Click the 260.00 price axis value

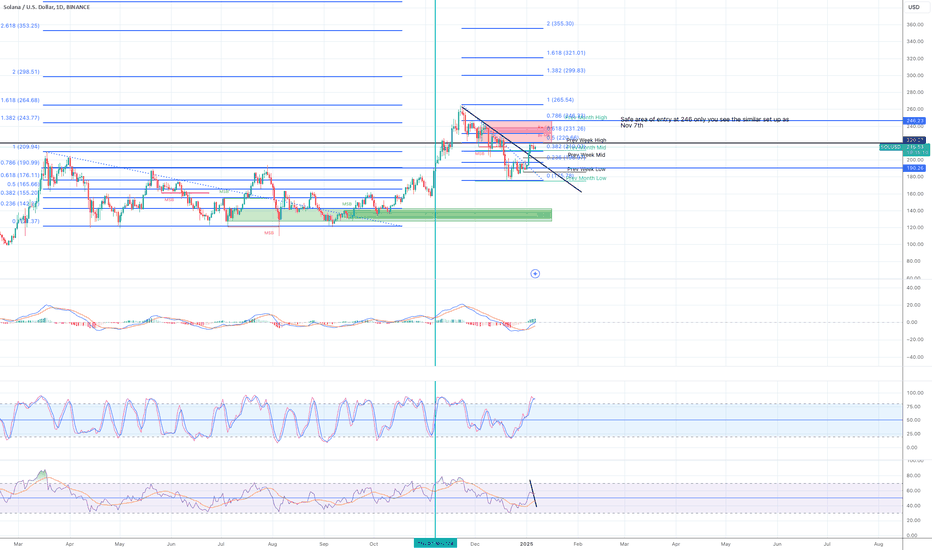pyautogui.click(x=915, y=109)
